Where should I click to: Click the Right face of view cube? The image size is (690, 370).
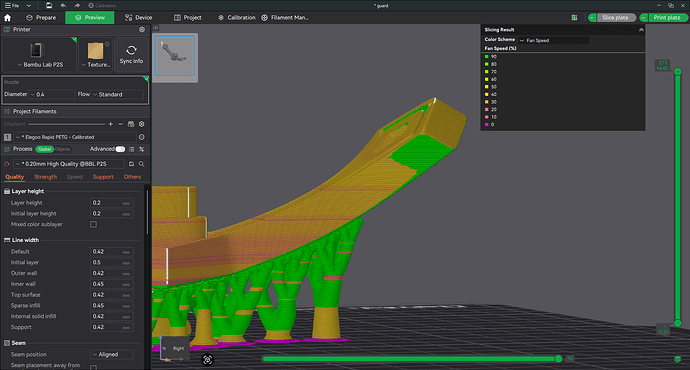click(x=178, y=348)
